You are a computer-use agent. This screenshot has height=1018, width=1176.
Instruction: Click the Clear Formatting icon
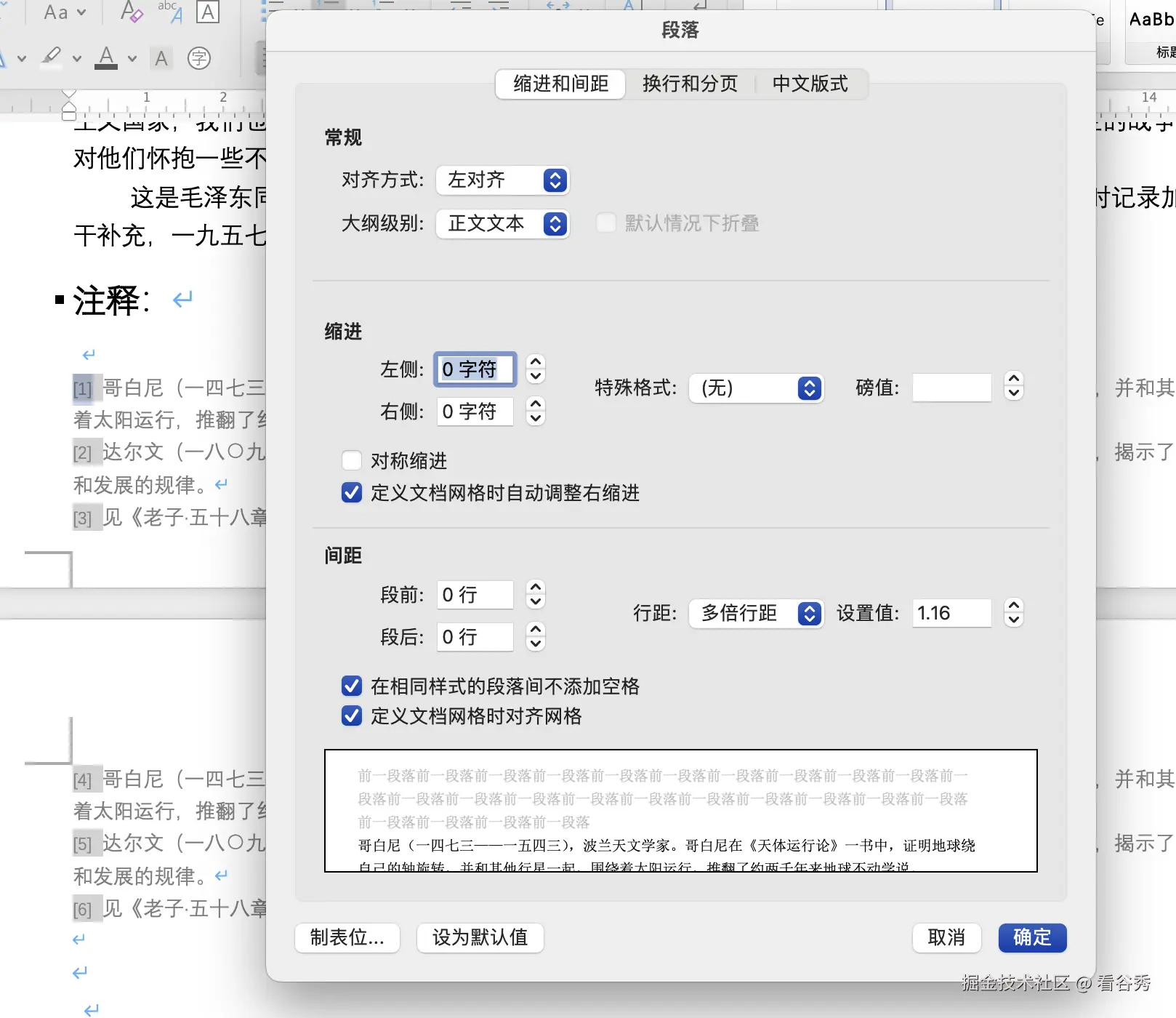point(131,13)
